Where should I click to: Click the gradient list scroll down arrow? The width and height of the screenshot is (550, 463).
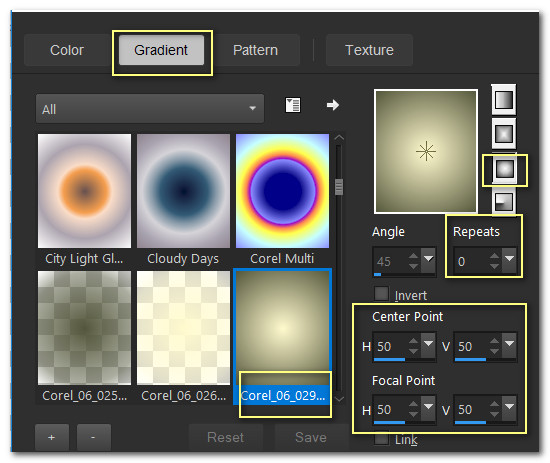(x=339, y=398)
